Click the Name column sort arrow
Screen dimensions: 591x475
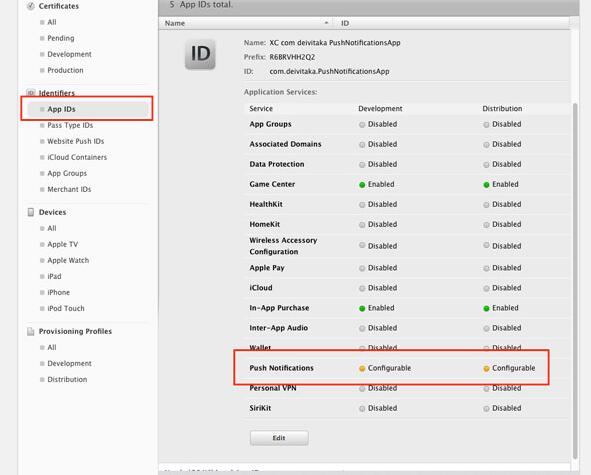click(x=326, y=23)
